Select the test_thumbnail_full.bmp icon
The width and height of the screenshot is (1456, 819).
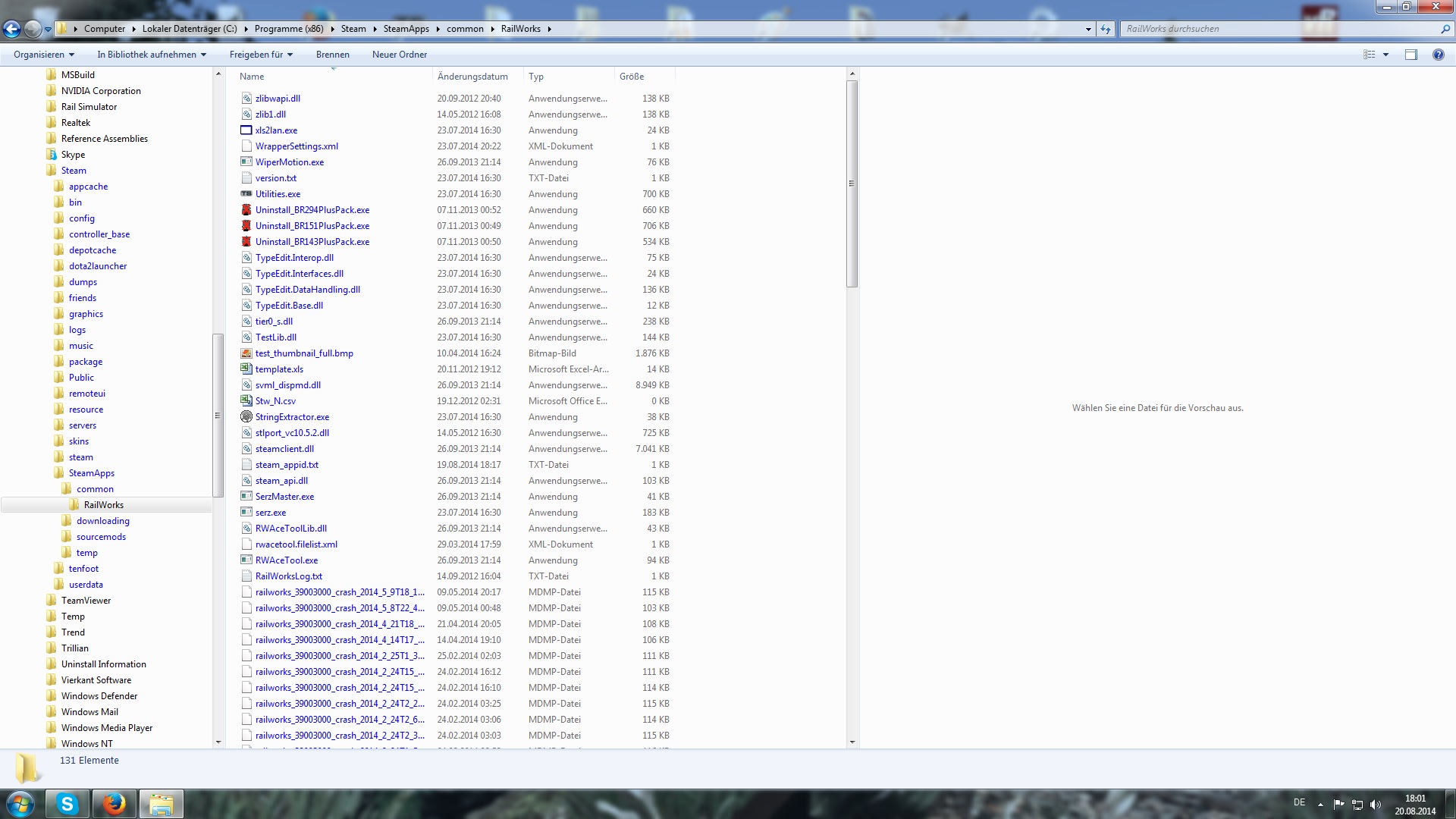click(x=246, y=353)
